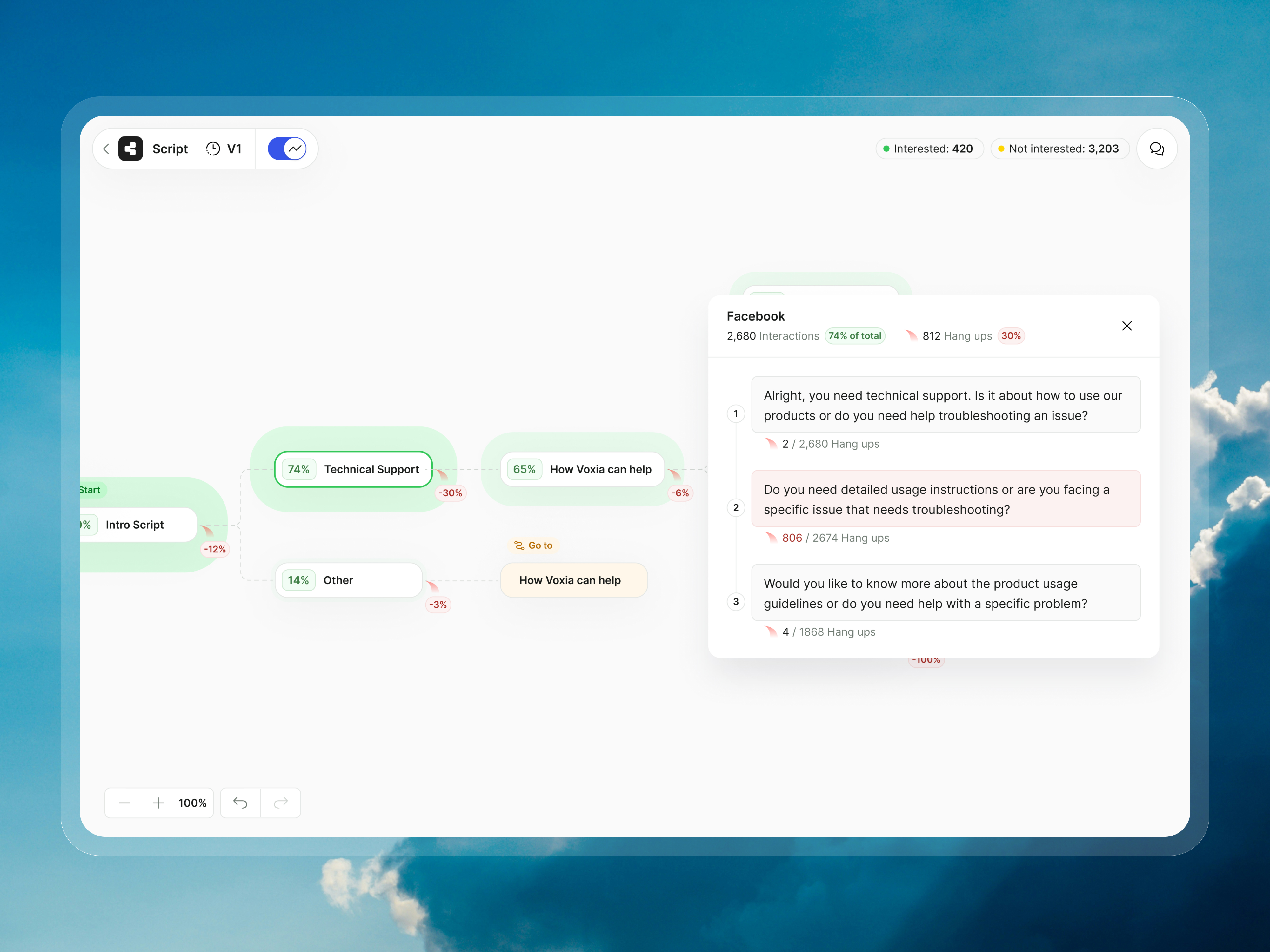Toggle the analytics view switch
Screen dimensions: 1270x952
coord(287,149)
